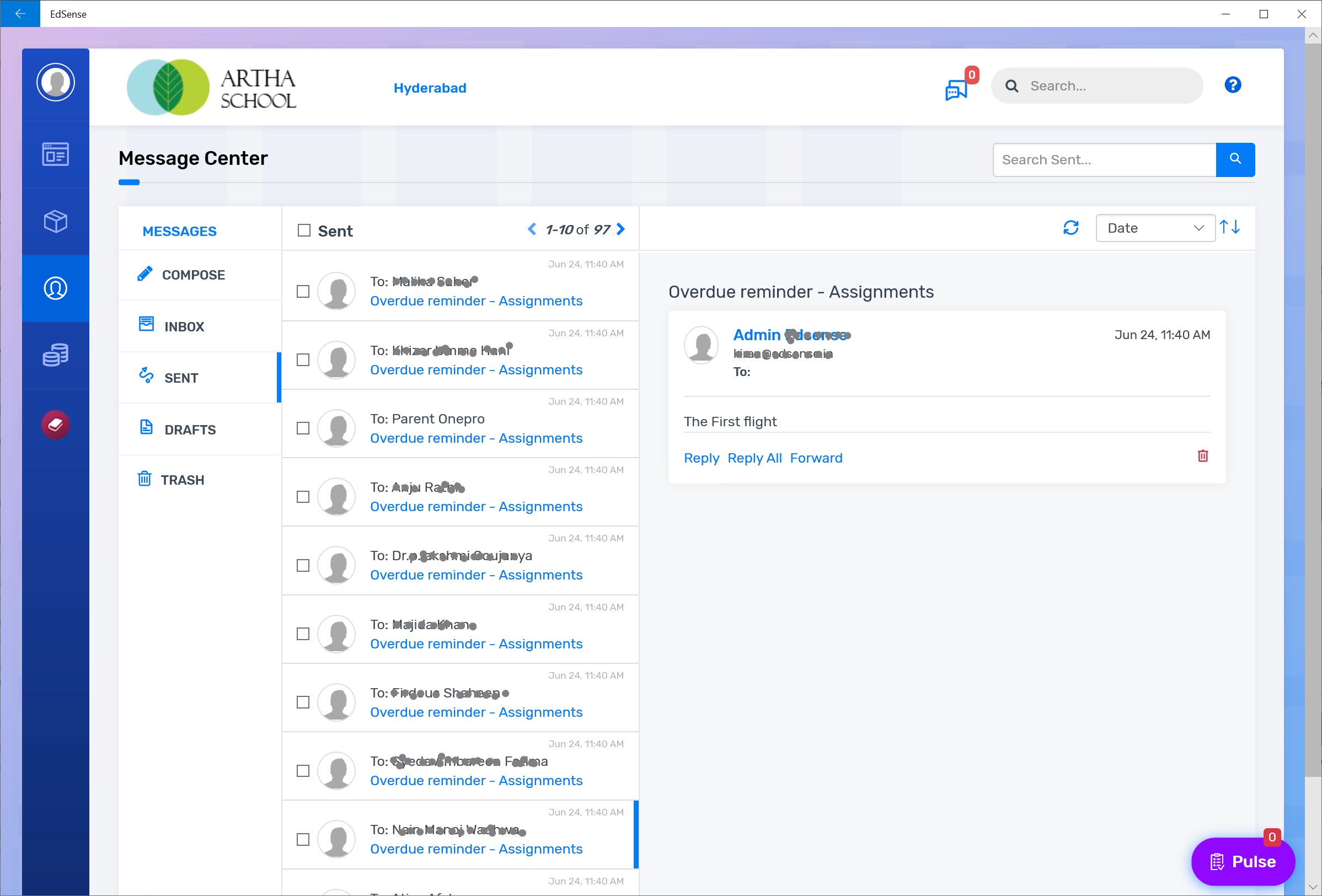Go to previous page of sent messages

point(532,229)
